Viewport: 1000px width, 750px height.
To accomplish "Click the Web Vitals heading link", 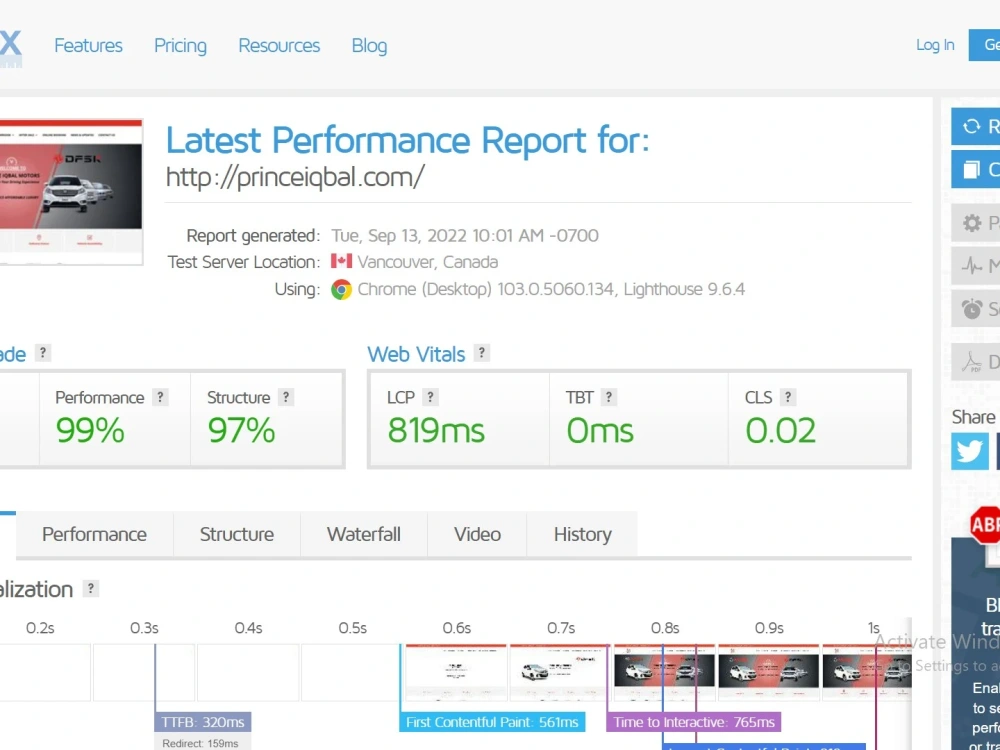I will tap(416, 354).
